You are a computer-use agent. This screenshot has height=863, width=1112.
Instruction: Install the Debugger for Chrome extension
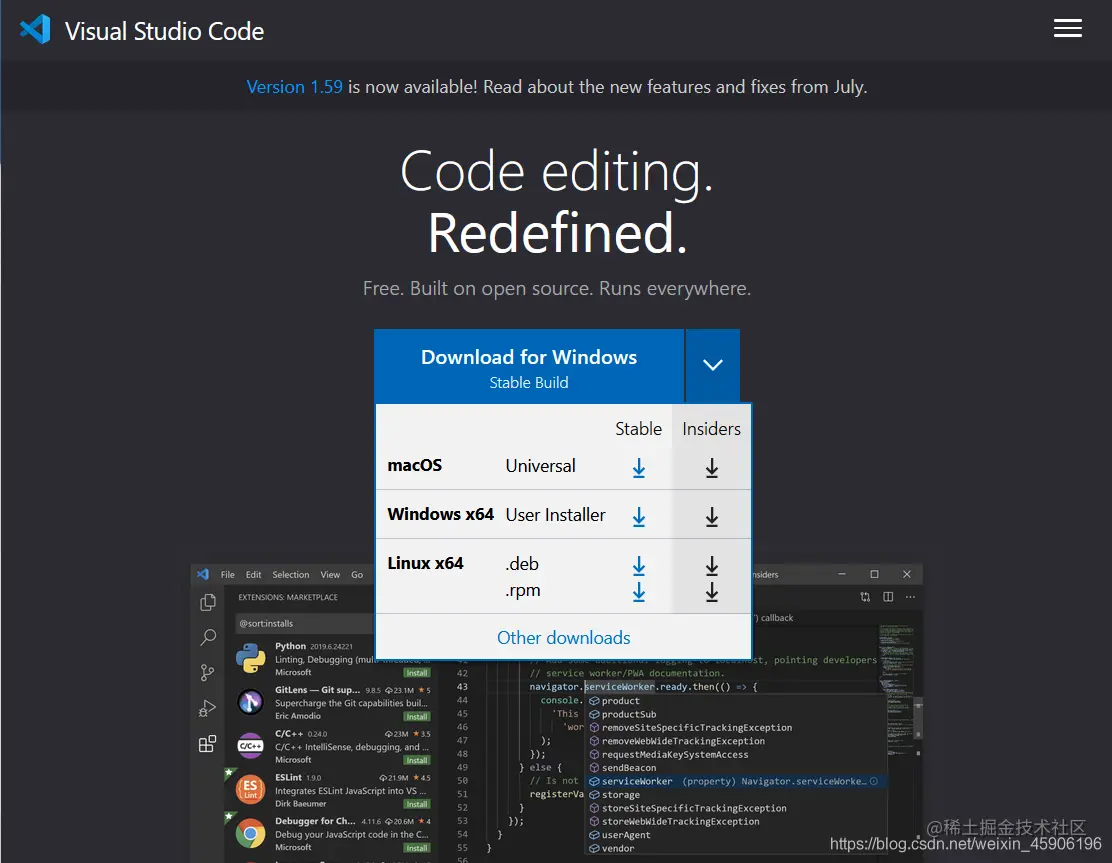tap(417, 848)
